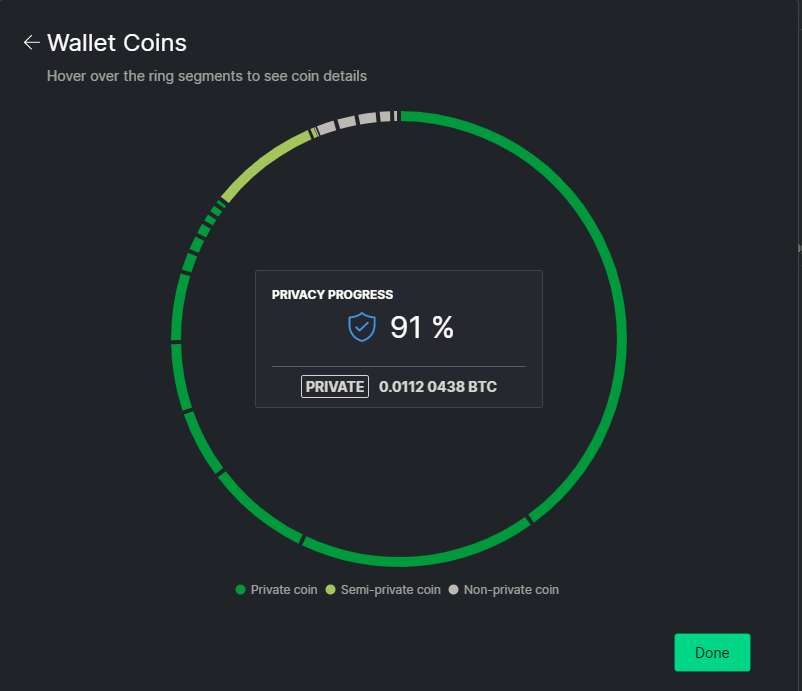This screenshot has height=691, width=802.
Task: Click the back arrow to leave Wallet Coins
Action: [x=31, y=42]
